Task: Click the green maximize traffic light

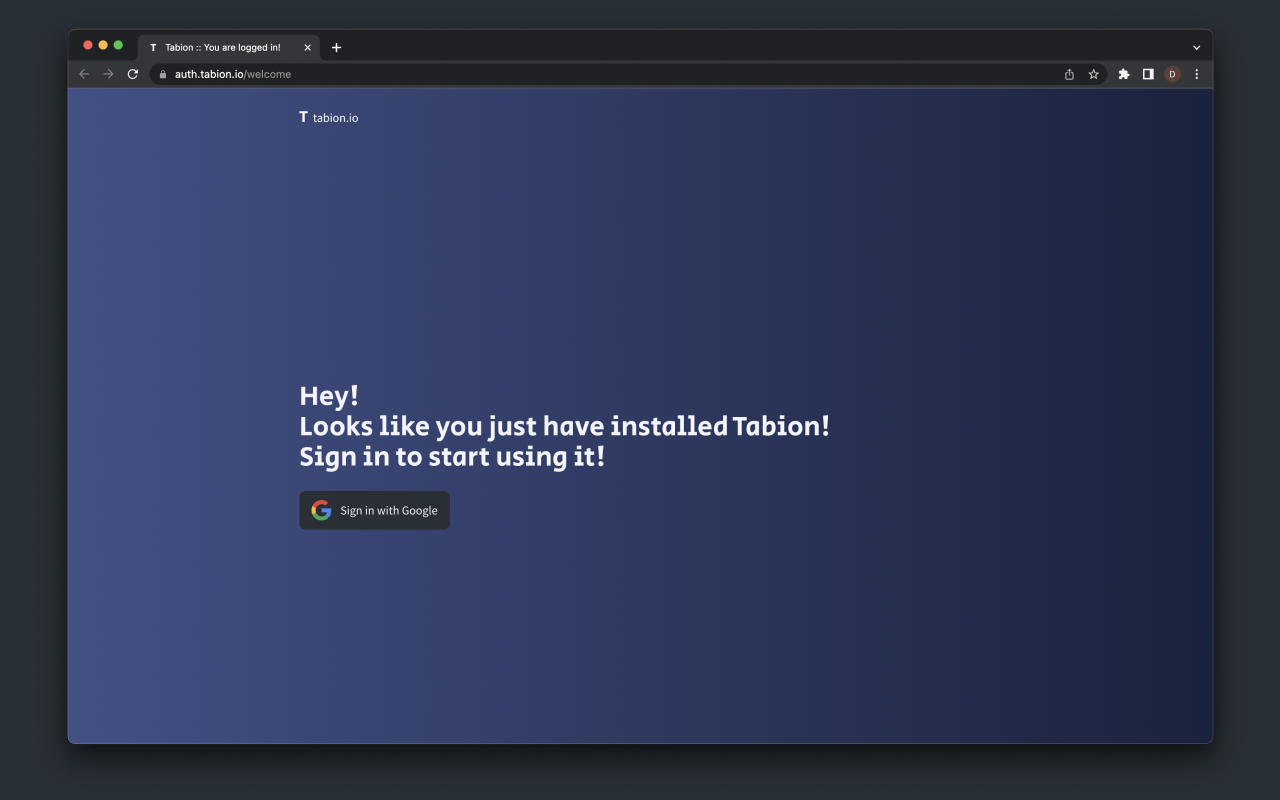Action: pos(118,45)
